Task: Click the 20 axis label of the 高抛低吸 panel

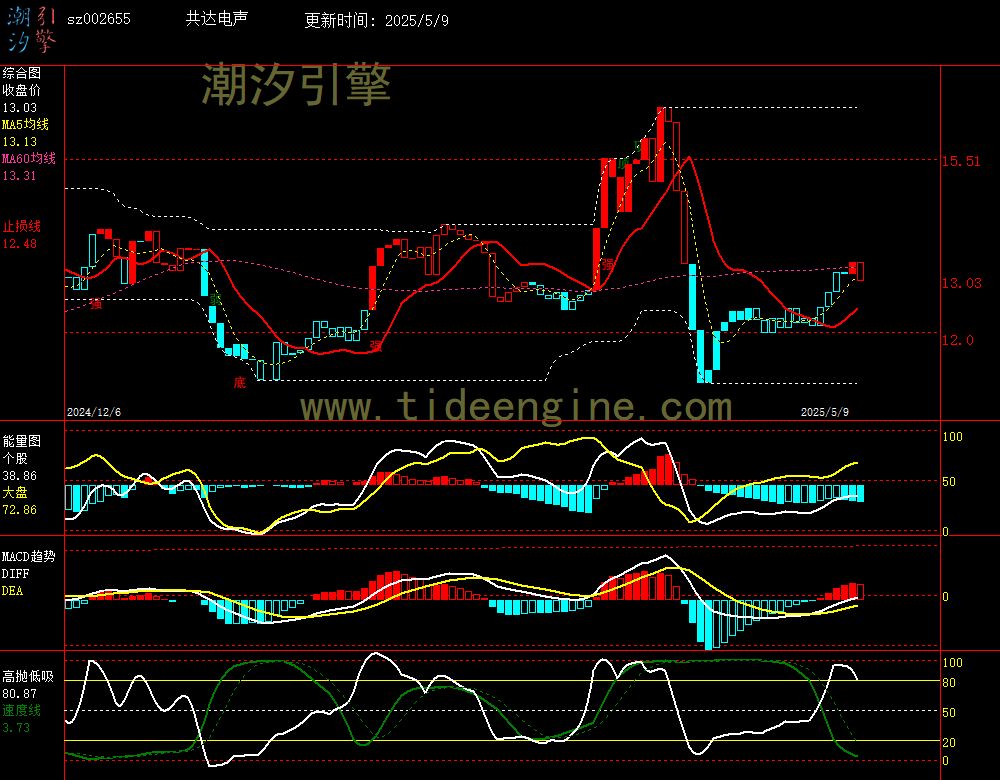Action: [949, 743]
